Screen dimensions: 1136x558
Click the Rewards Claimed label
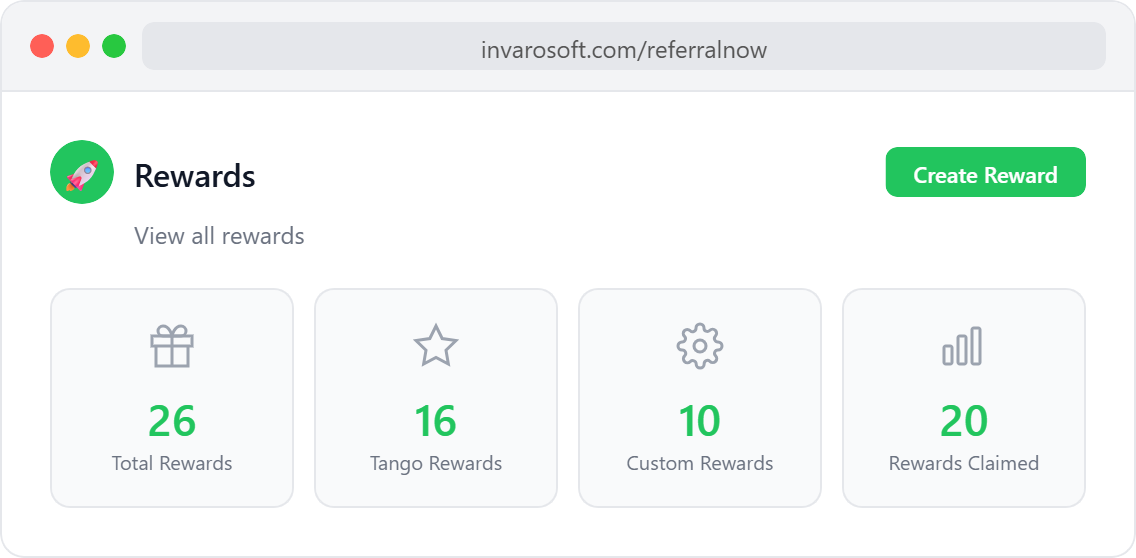tap(964, 463)
